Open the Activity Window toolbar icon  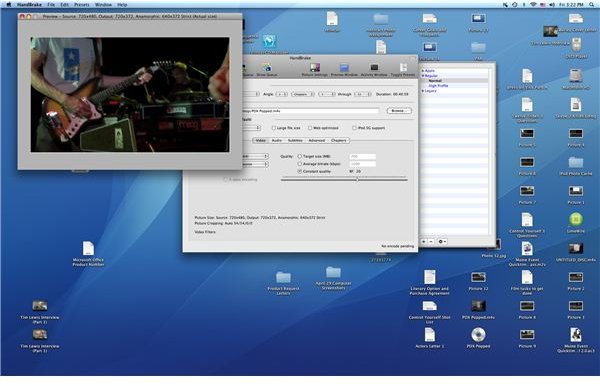point(374,70)
